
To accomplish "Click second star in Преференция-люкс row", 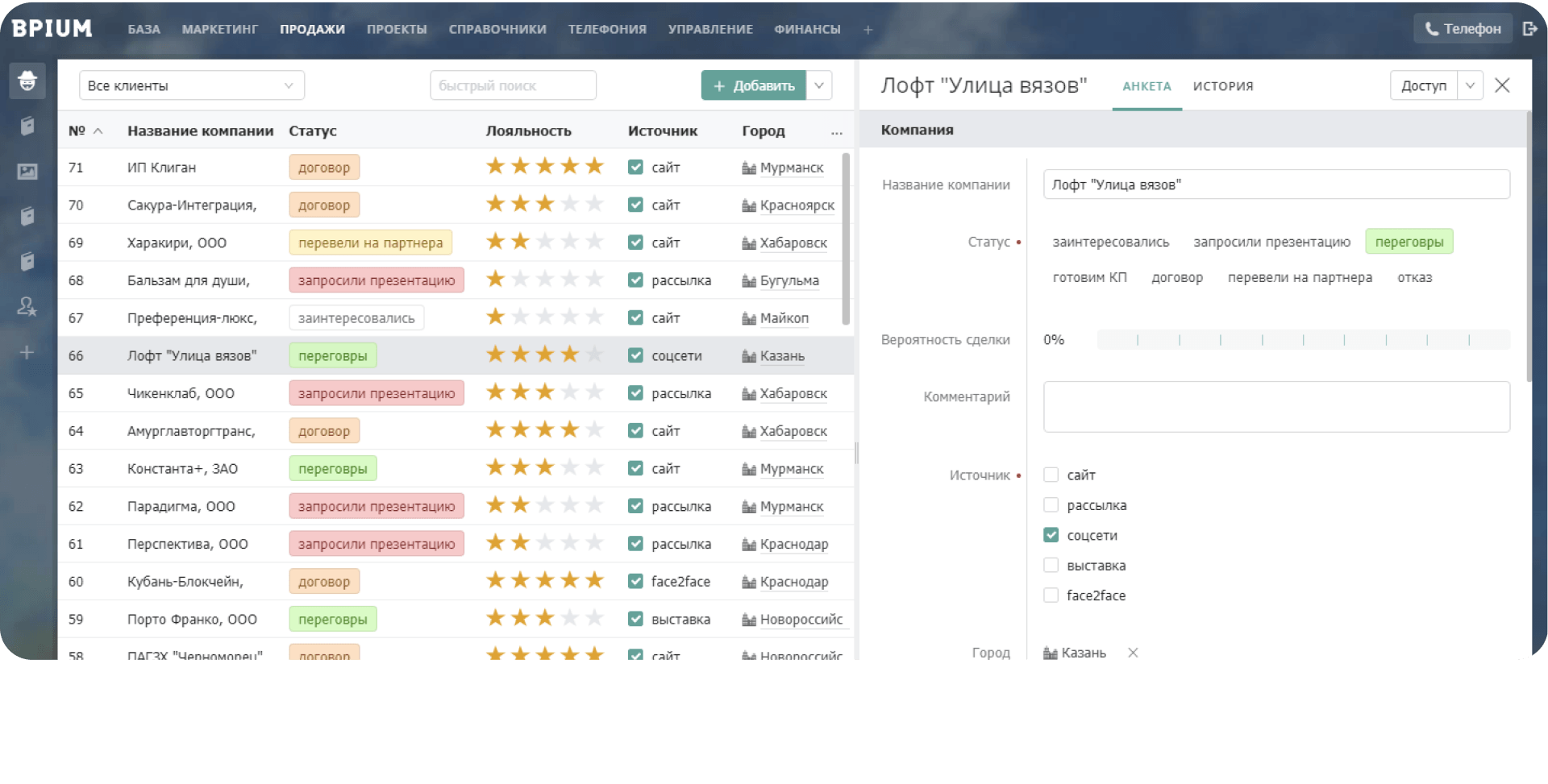I will 520,317.
